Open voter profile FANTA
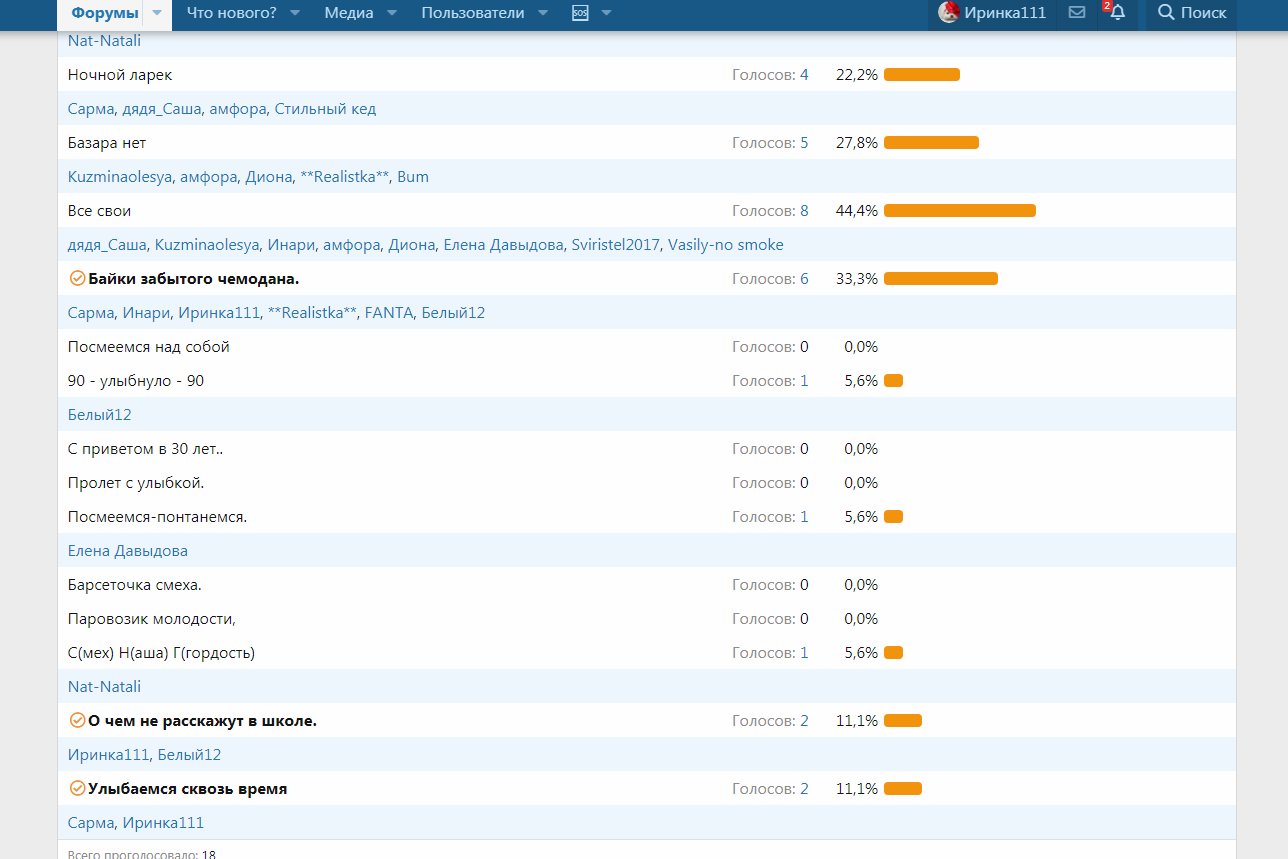The image size is (1288, 859). [389, 313]
